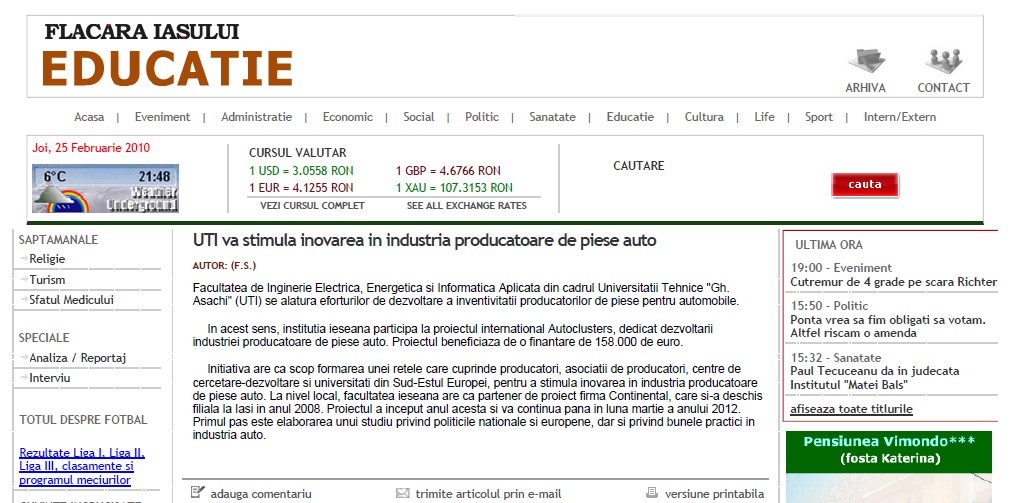The width and height of the screenshot is (1012, 503).
Task: Click adauga comentariu link
Action: [261, 494]
